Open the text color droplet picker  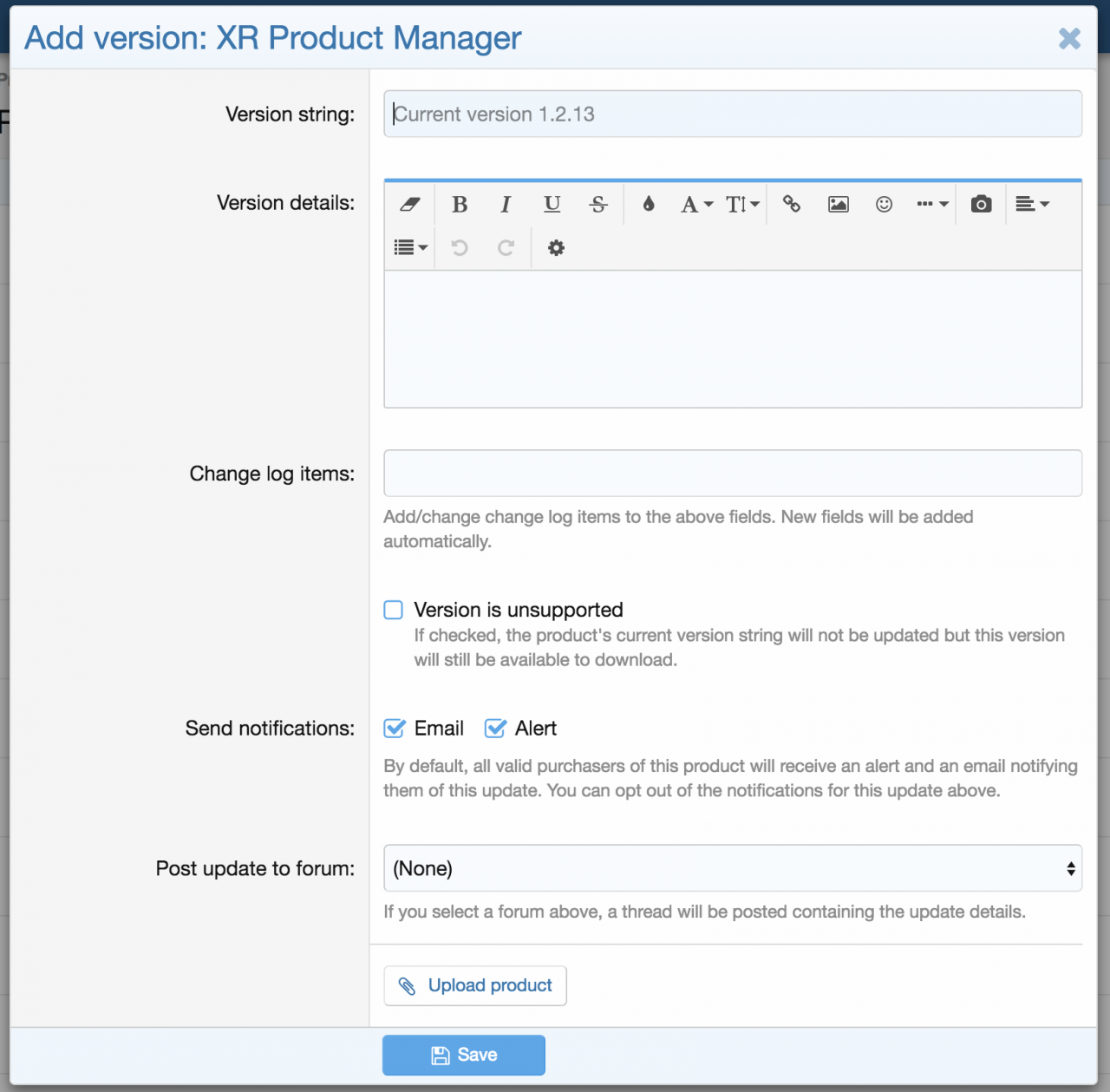pos(649,205)
